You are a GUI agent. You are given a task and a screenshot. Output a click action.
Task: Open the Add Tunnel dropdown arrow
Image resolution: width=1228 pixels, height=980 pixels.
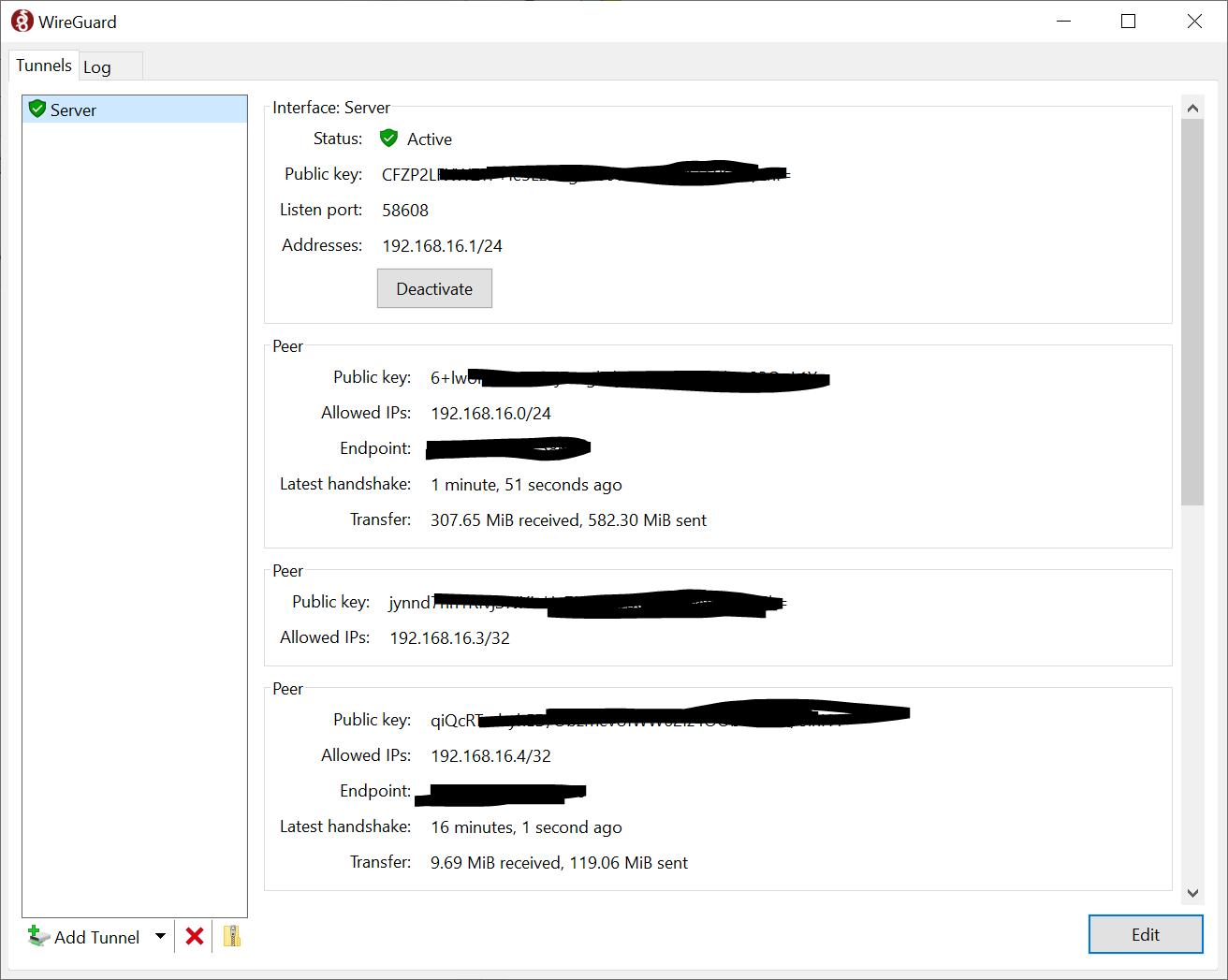pos(160,936)
